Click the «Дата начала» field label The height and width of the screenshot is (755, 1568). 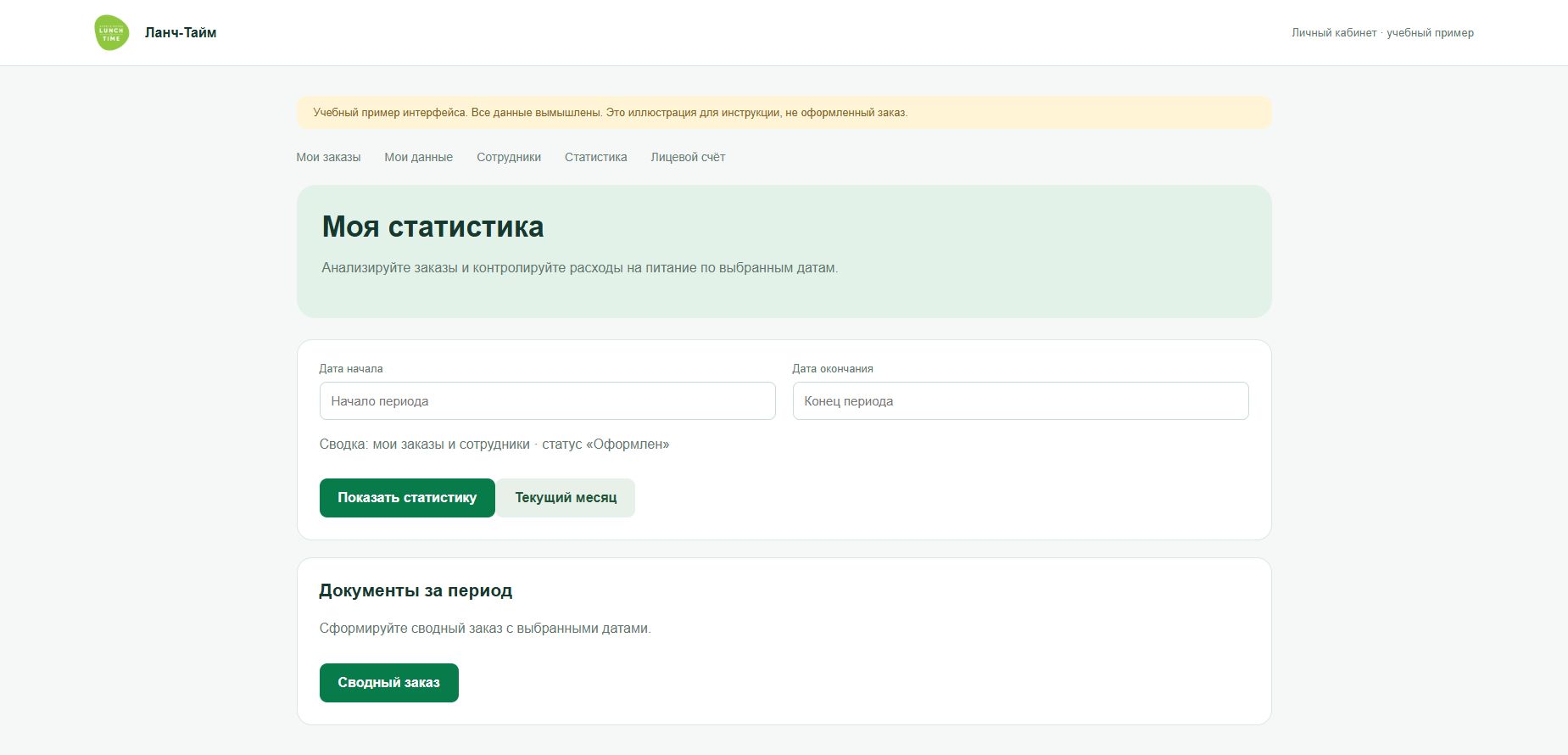click(x=351, y=368)
